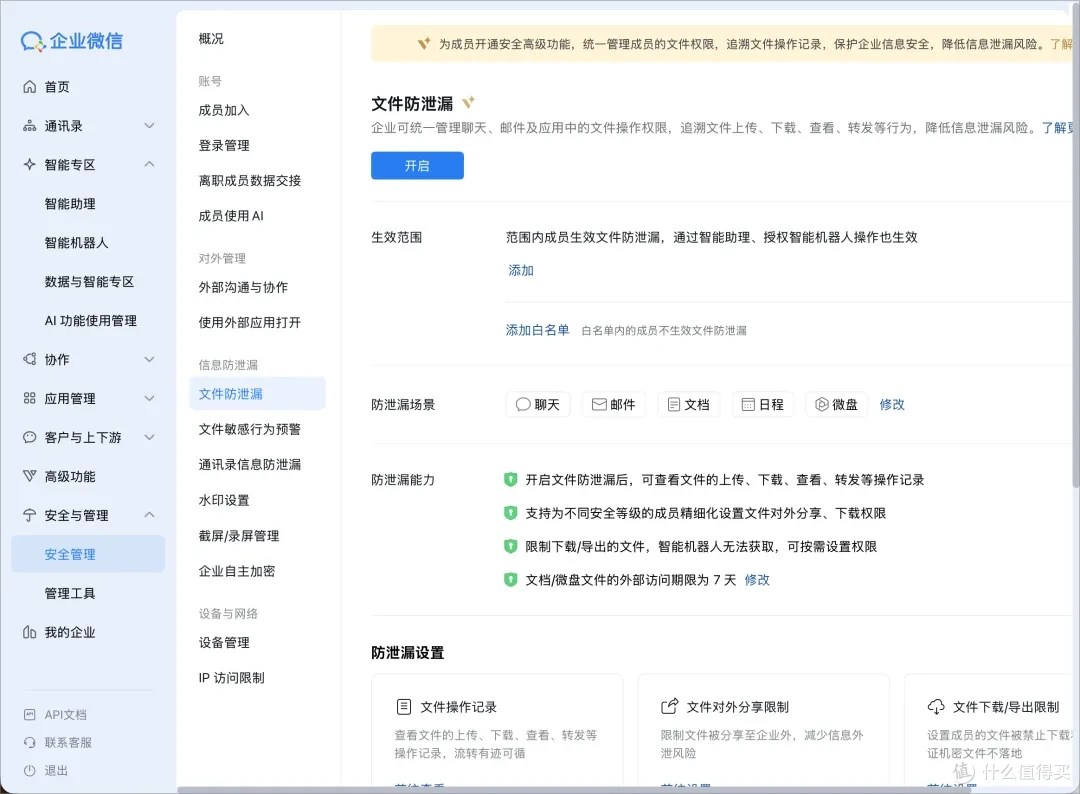
Task: Open 智能助理 in sidebar
Action: click(70, 204)
